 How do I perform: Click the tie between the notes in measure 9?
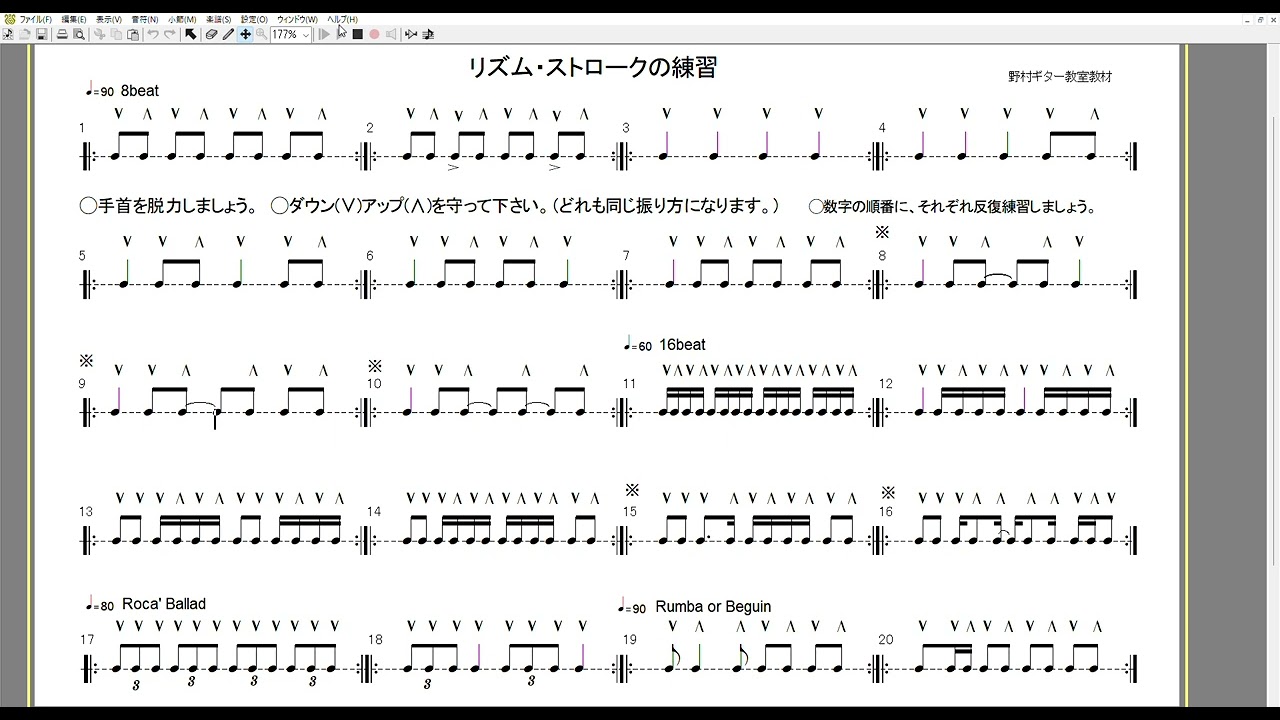[x=200, y=406]
